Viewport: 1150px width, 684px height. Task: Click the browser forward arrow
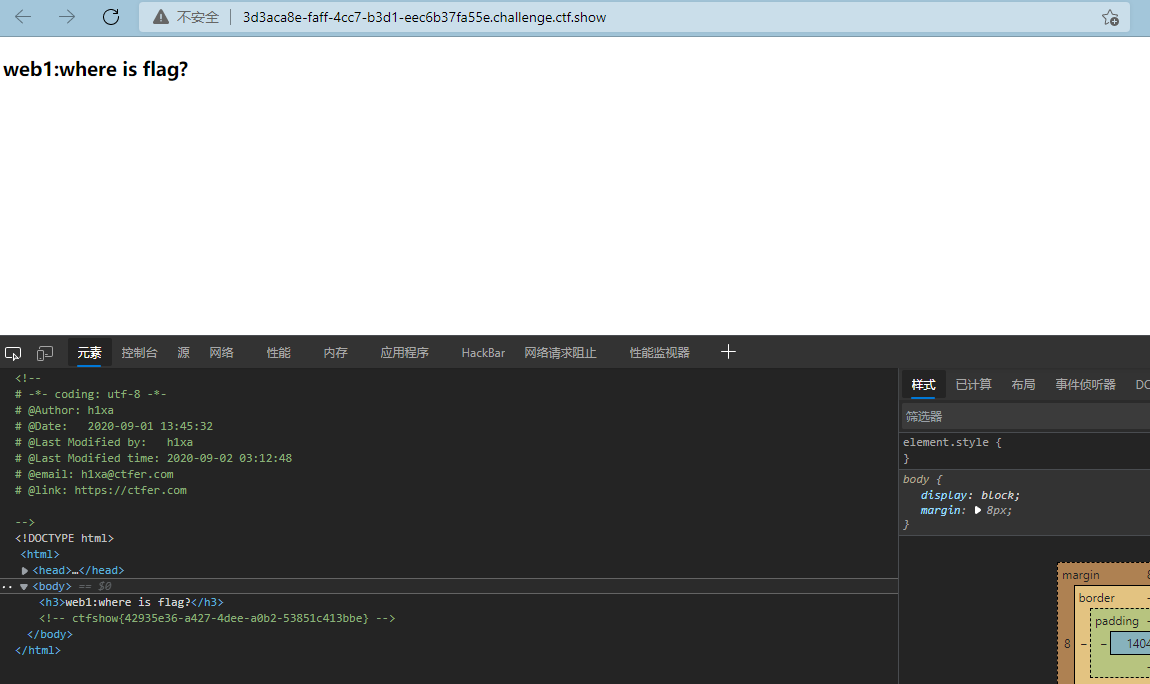coord(67,17)
